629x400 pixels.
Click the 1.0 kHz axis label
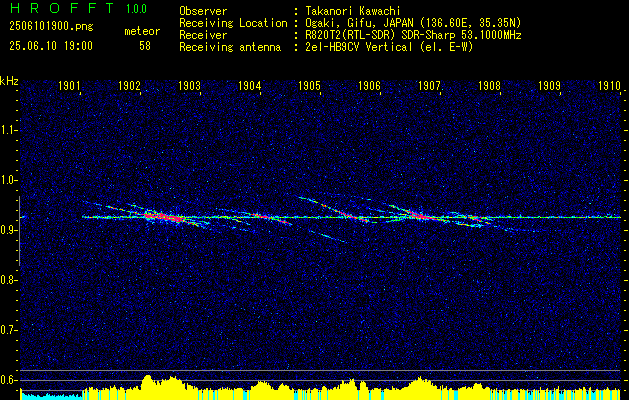point(8,180)
